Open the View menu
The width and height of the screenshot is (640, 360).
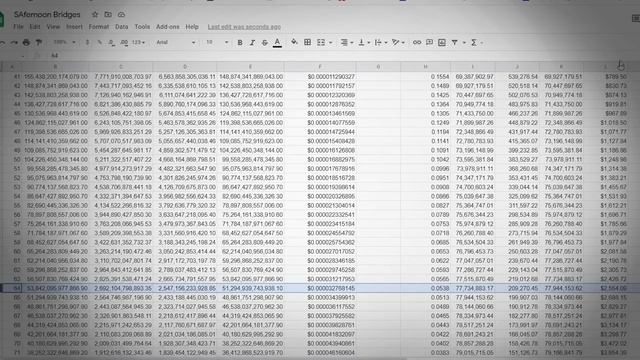coord(53,27)
